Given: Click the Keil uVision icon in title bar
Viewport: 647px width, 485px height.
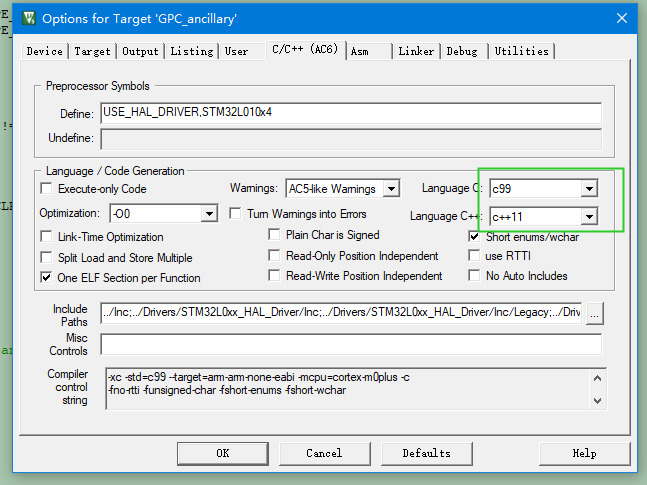Looking at the screenshot, I should [29, 18].
